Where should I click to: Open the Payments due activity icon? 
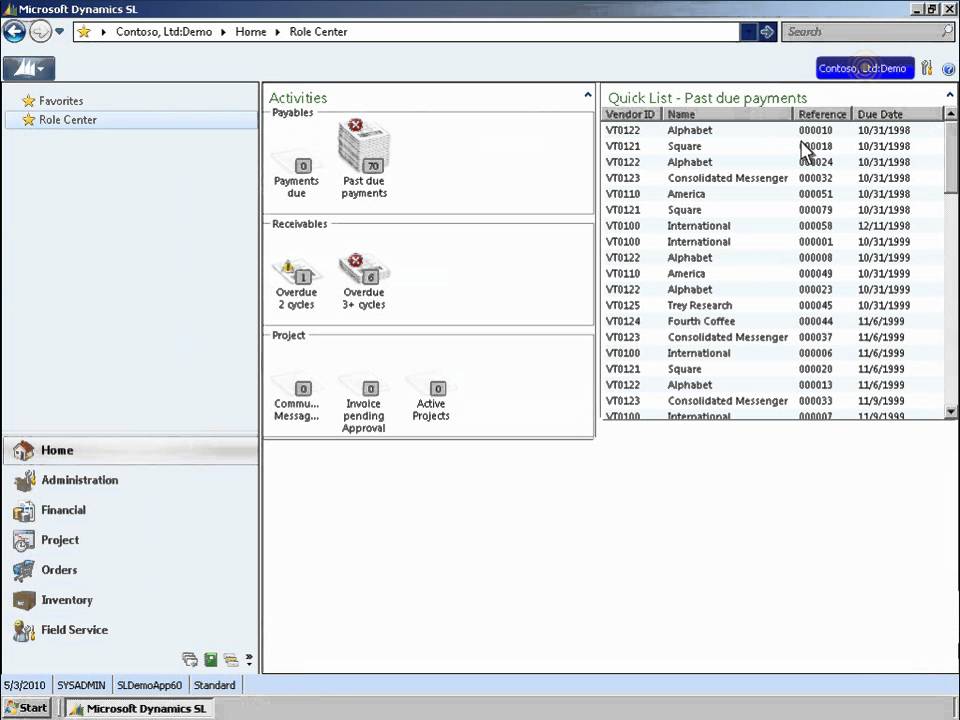(297, 176)
